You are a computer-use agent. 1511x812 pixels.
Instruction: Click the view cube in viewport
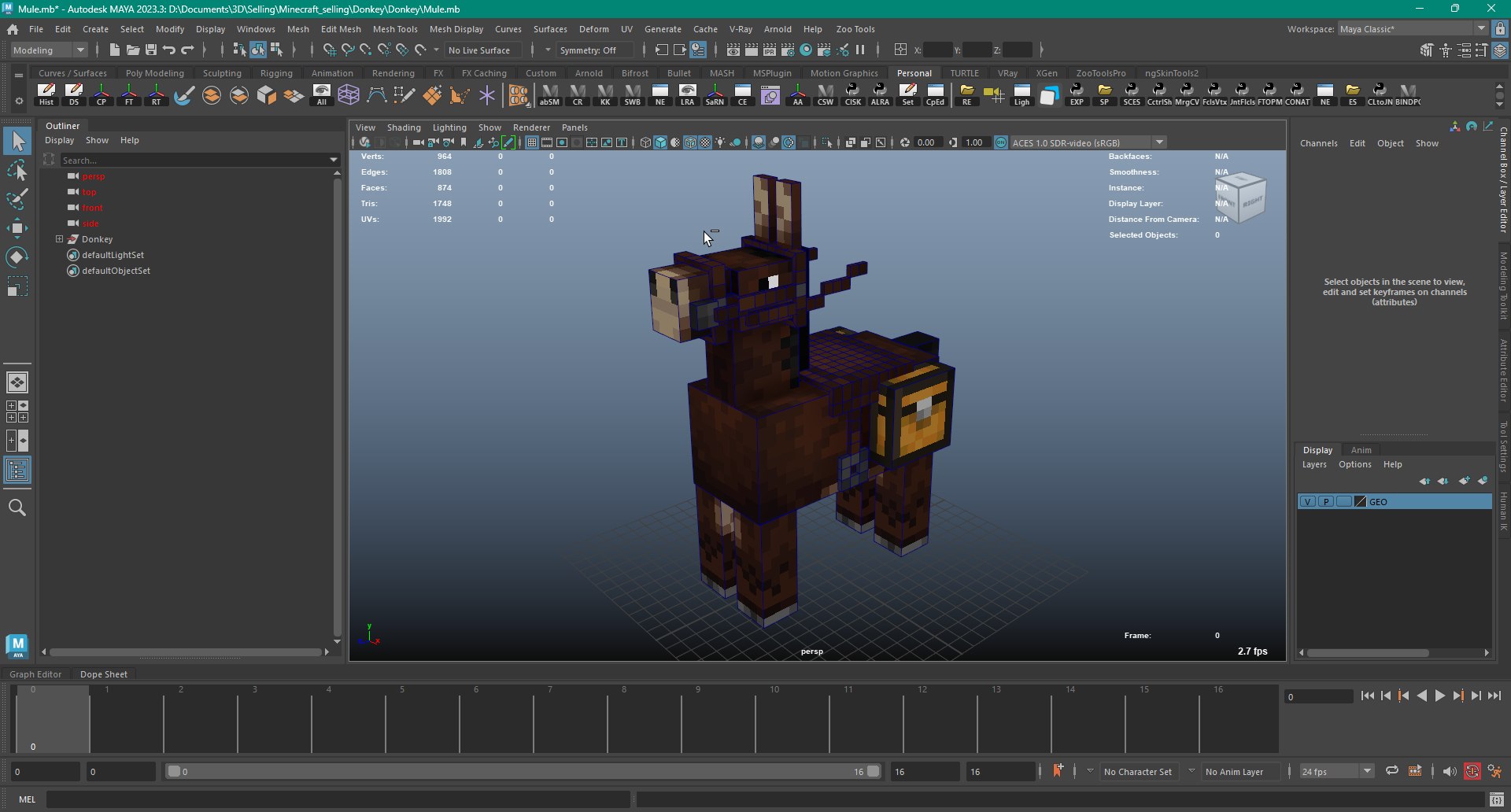pos(1241,199)
